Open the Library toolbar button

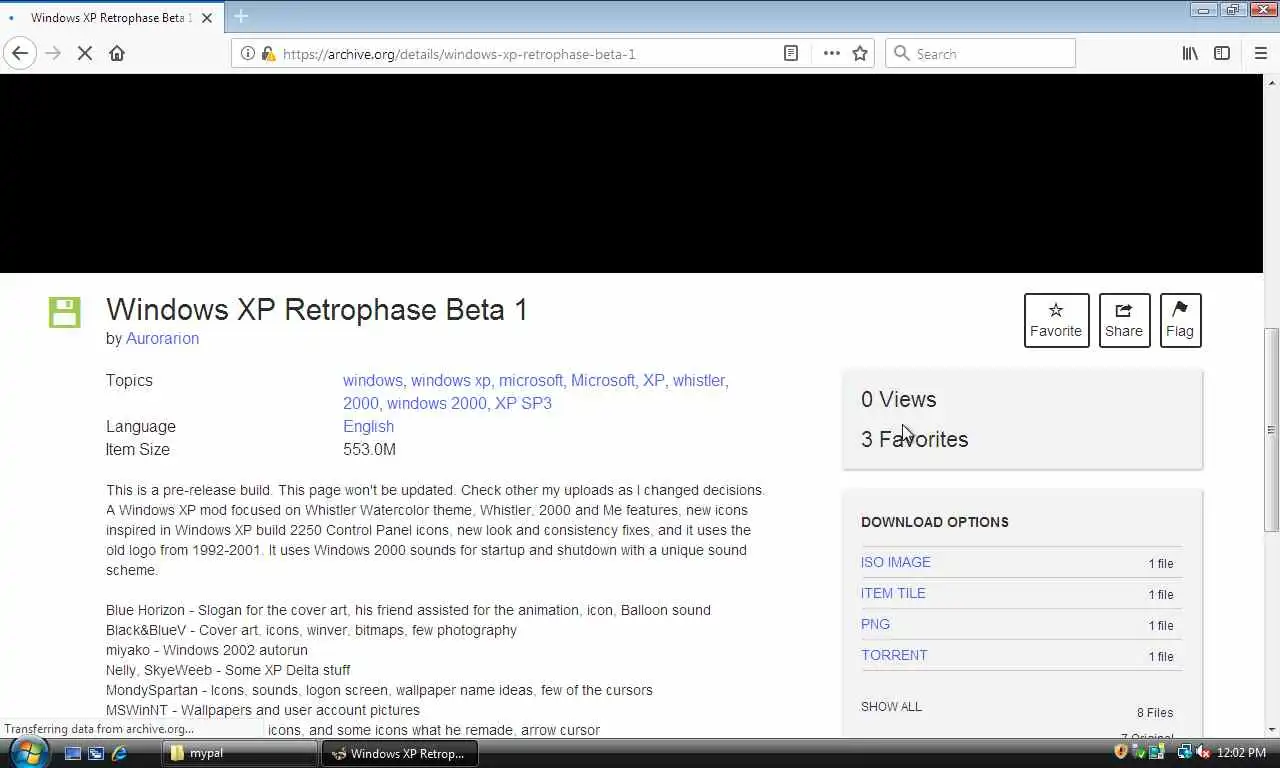1190,54
